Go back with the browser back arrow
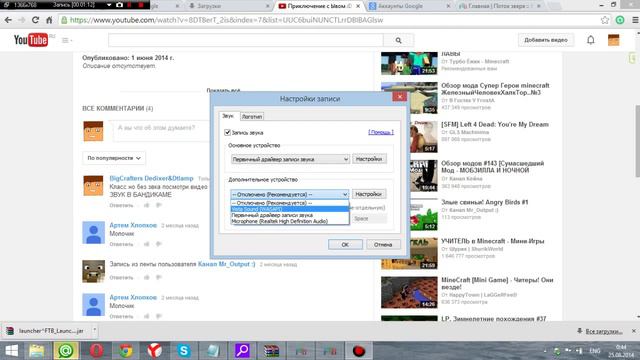 pyautogui.click(x=8, y=20)
